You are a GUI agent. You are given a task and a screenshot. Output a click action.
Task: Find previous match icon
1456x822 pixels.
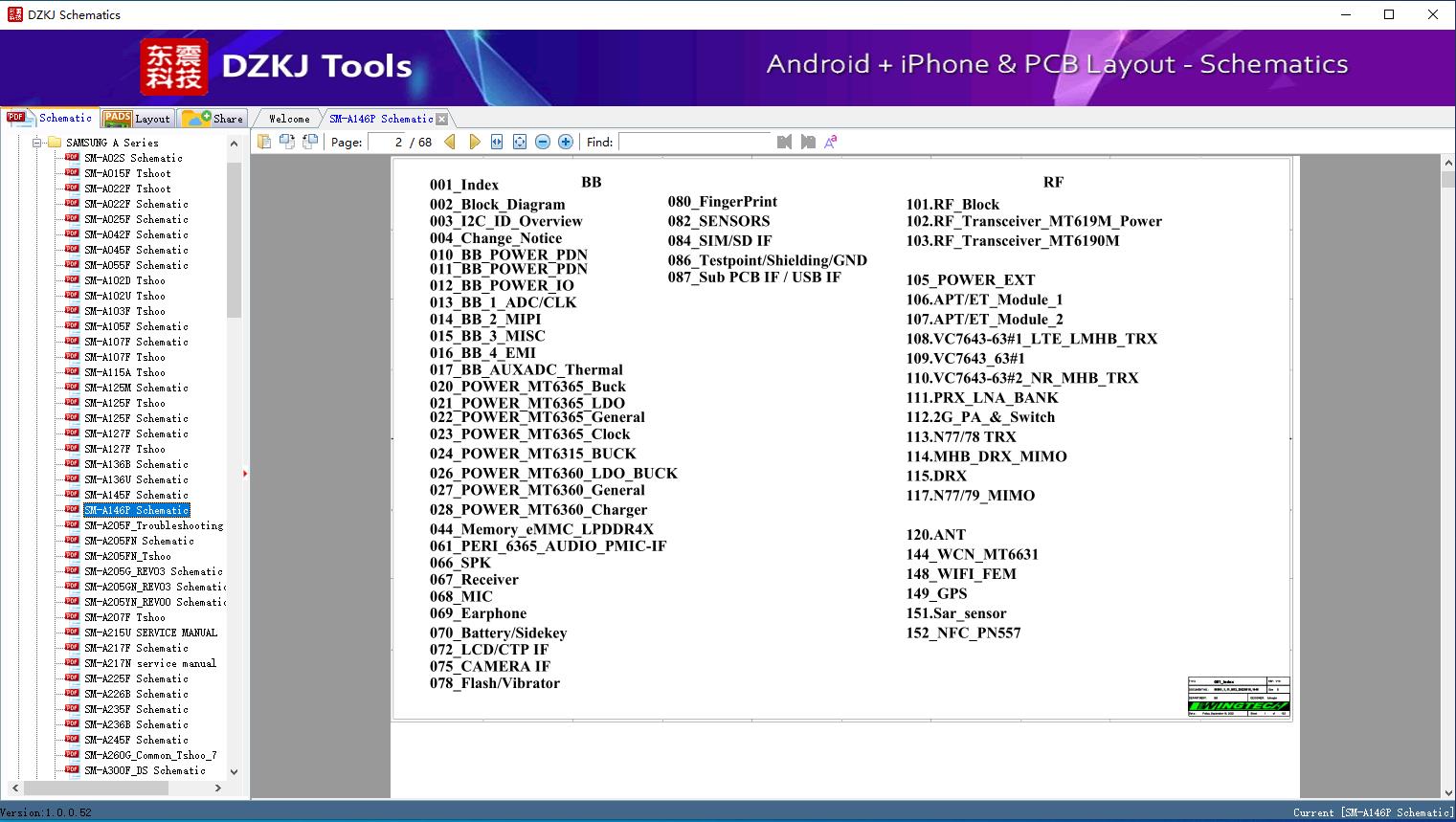[785, 142]
